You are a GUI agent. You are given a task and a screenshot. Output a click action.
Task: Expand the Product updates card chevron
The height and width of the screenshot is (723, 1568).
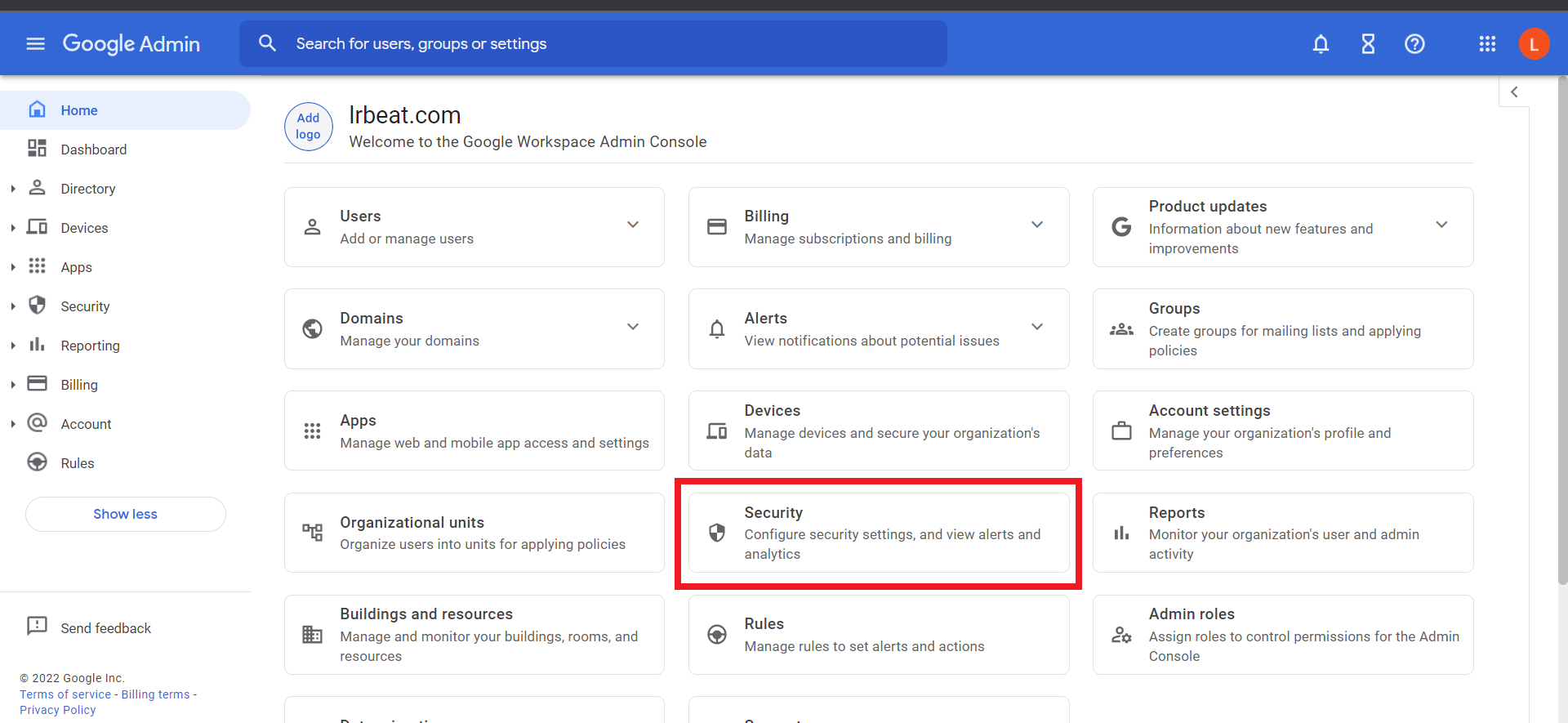[x=1441, y=225]
